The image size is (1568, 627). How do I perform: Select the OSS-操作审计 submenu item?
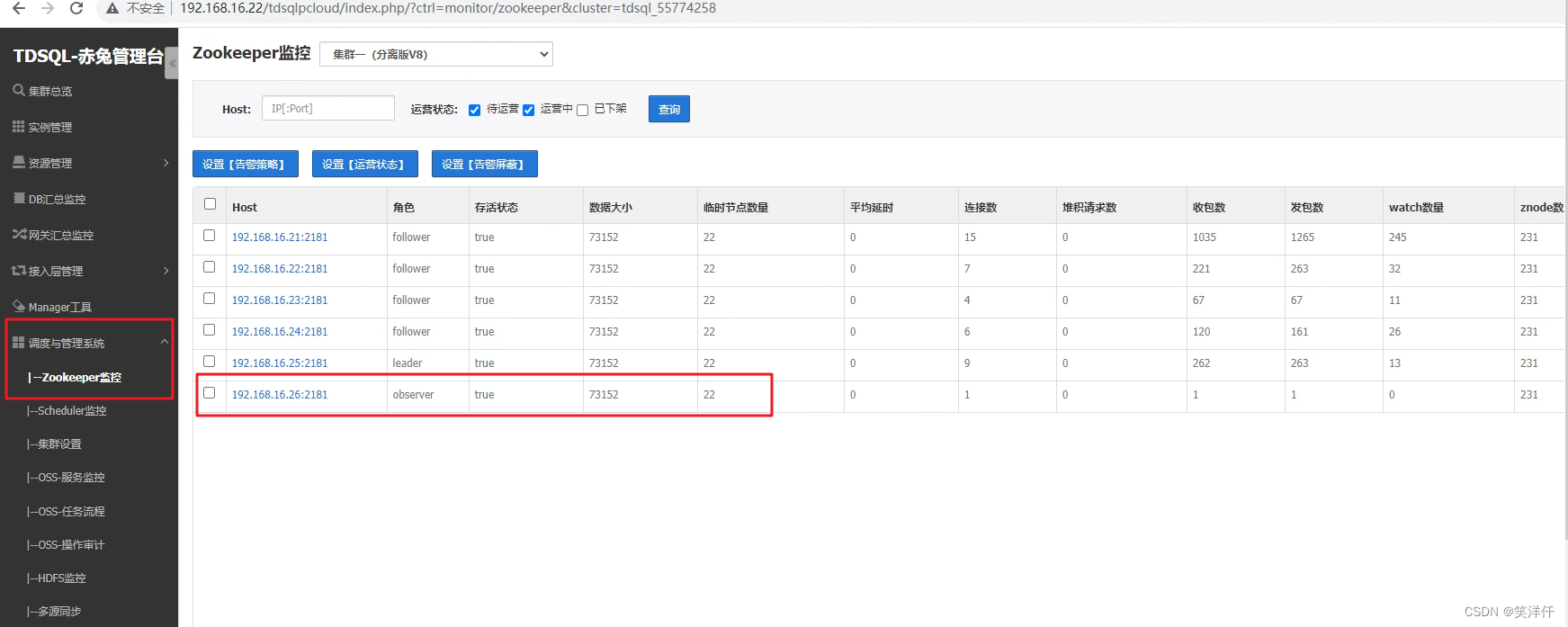point(66,544)
